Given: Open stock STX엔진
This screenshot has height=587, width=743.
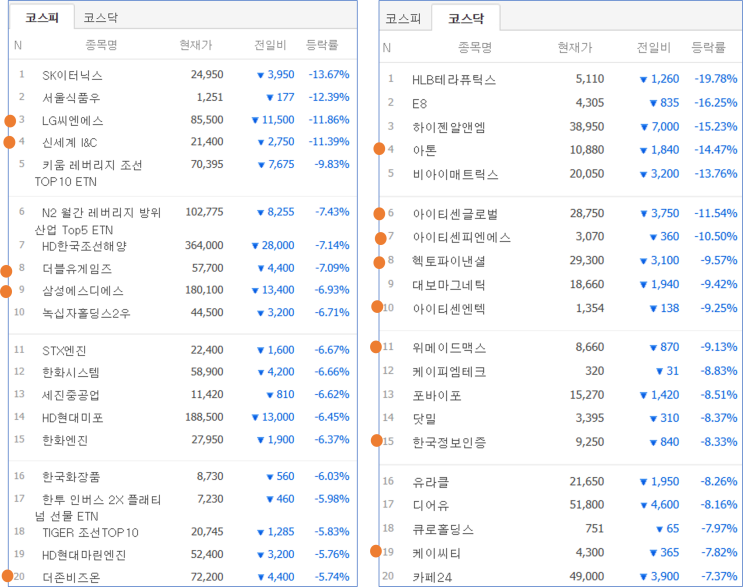Looking at the screenshot, I should click(64, 351).
